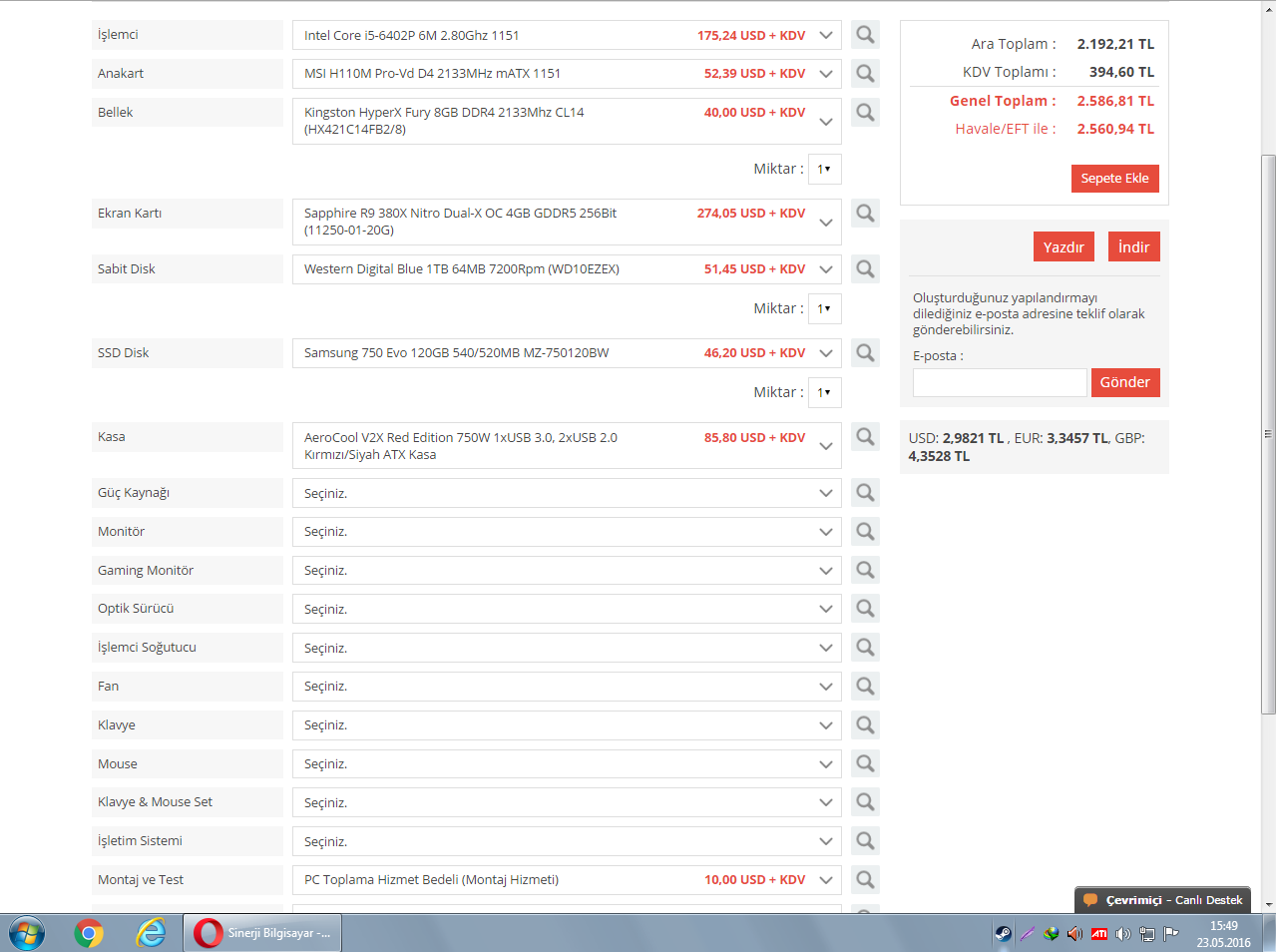Image resolution: width=1276 pixels, height=952 pixels.
Task: Click the Gönder button
Action: [x=1125, y=382]
